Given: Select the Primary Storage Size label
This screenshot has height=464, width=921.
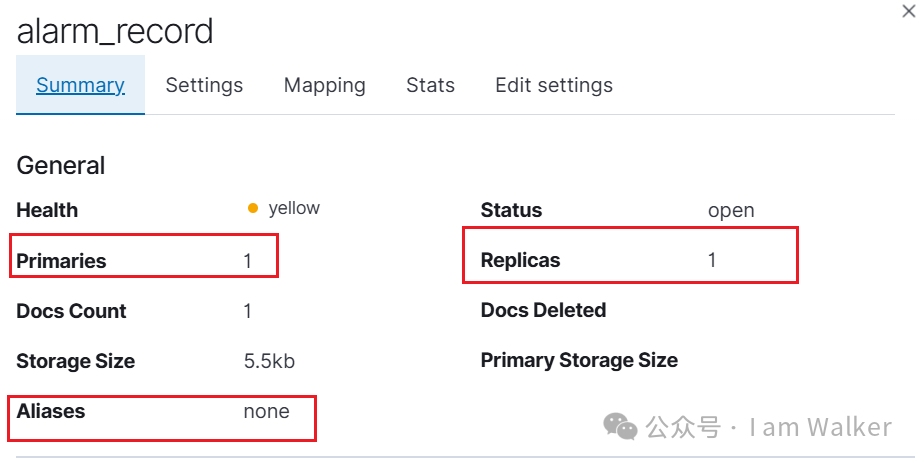Looking at the screenshot, I should 579,360.
